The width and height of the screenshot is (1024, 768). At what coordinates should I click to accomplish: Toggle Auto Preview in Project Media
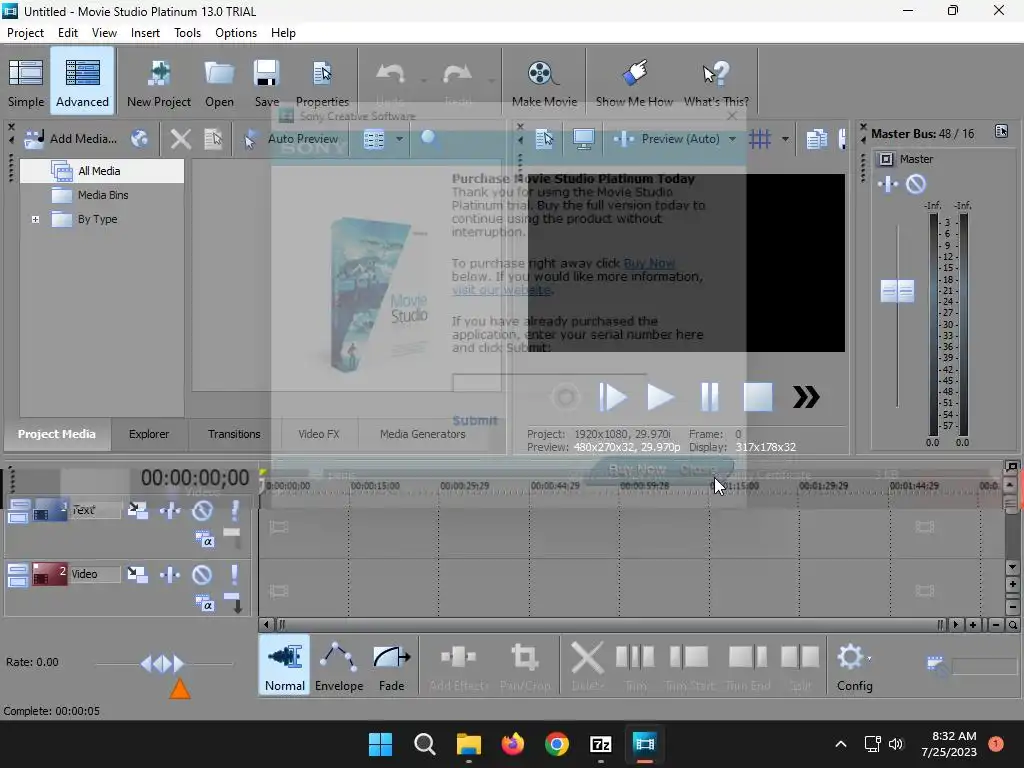[291, 138]
